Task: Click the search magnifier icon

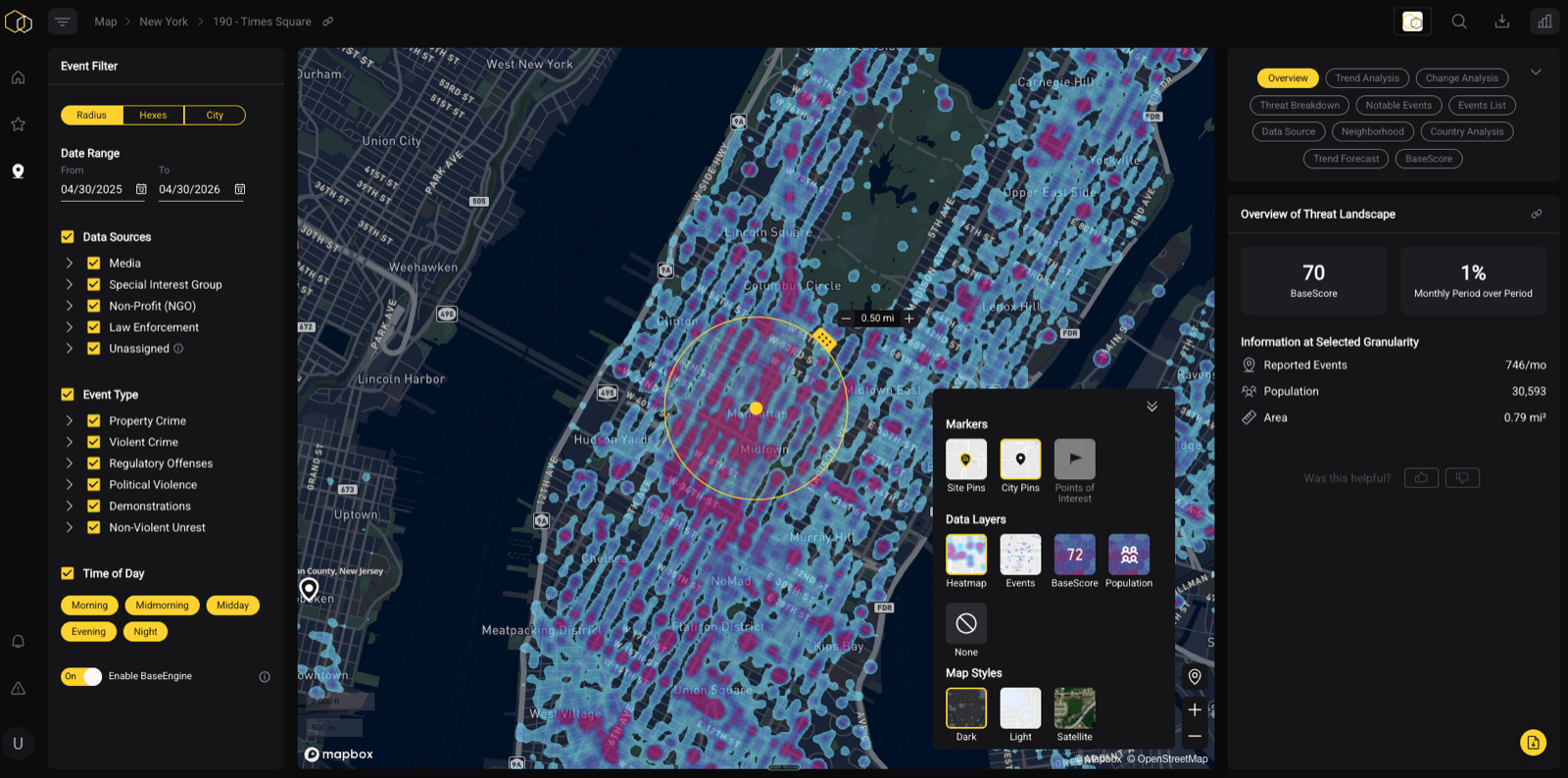Action: (1459, 22)
